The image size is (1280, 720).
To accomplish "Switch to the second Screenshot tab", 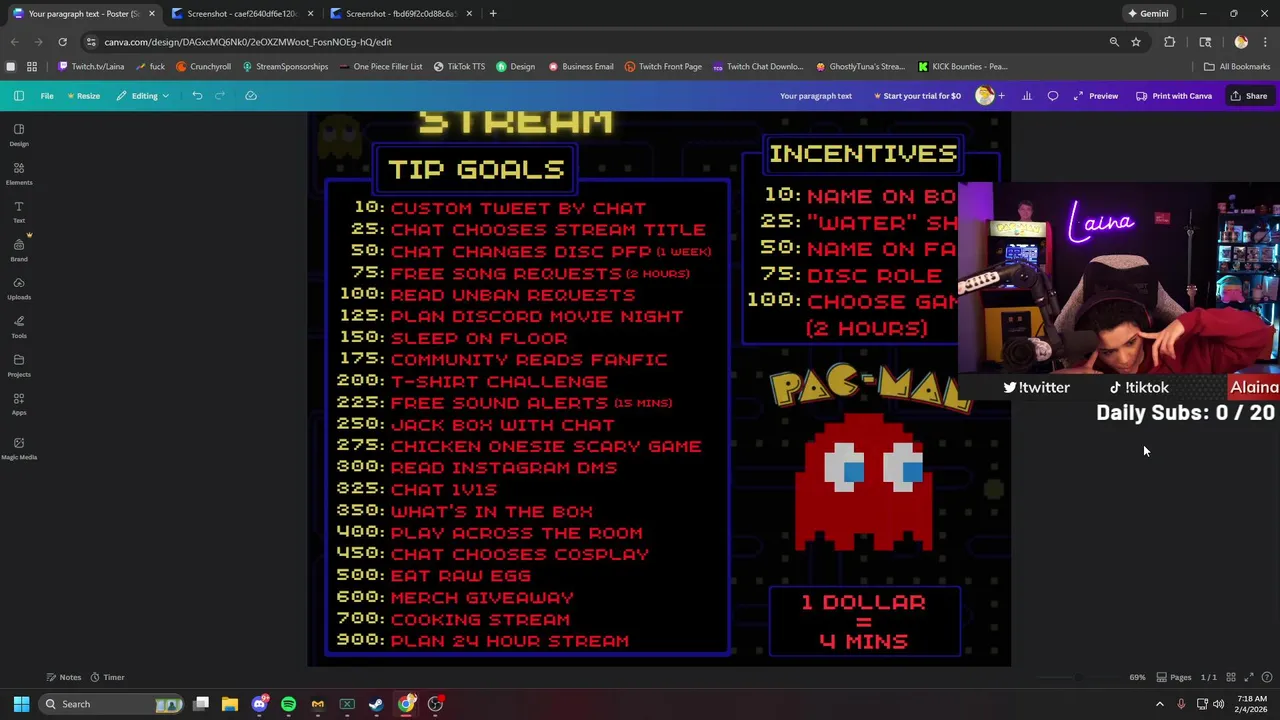I will (401, 14).
